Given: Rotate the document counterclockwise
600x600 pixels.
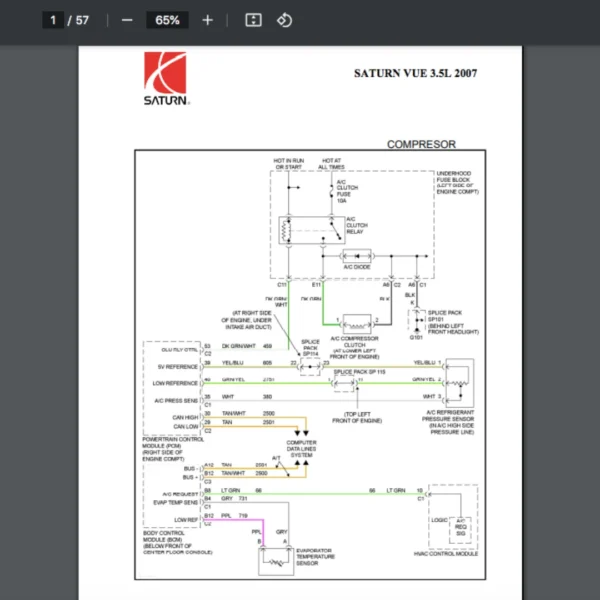Looking at the screenshot, I should pyautogui.click(x=284, y=20).
